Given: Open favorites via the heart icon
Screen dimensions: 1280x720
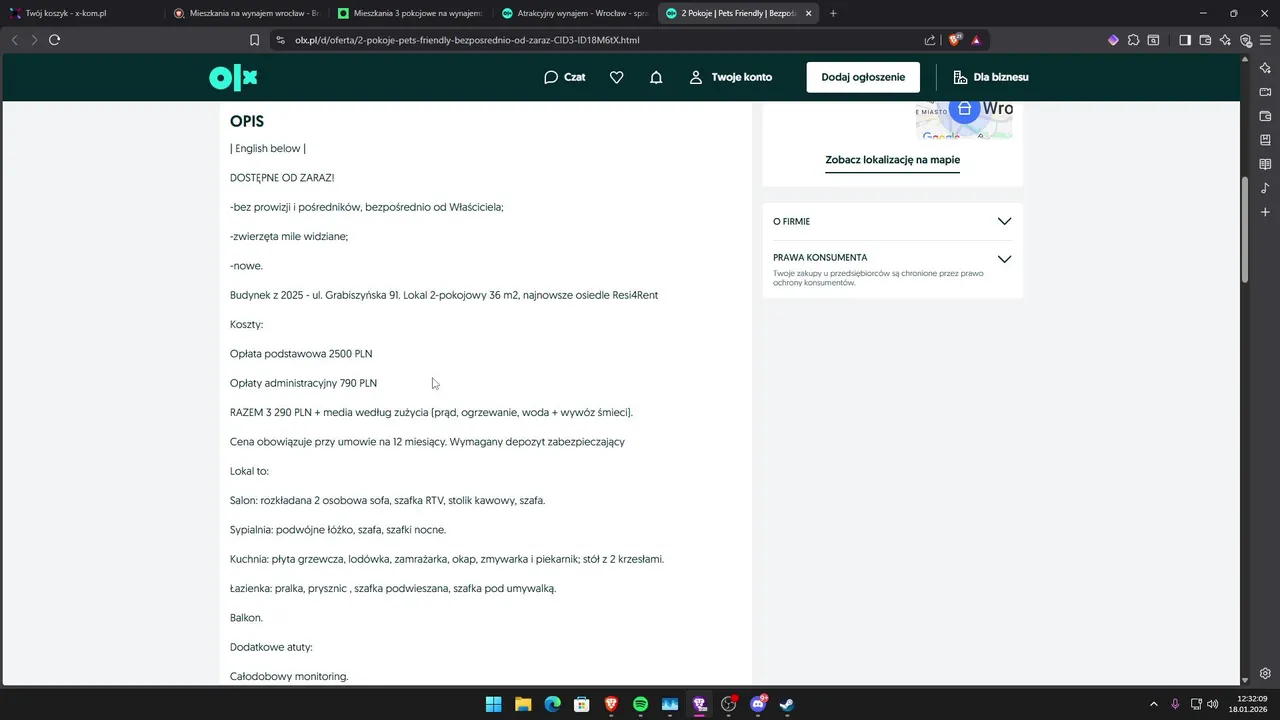Looking at the screenshot, I should point(617,77).
